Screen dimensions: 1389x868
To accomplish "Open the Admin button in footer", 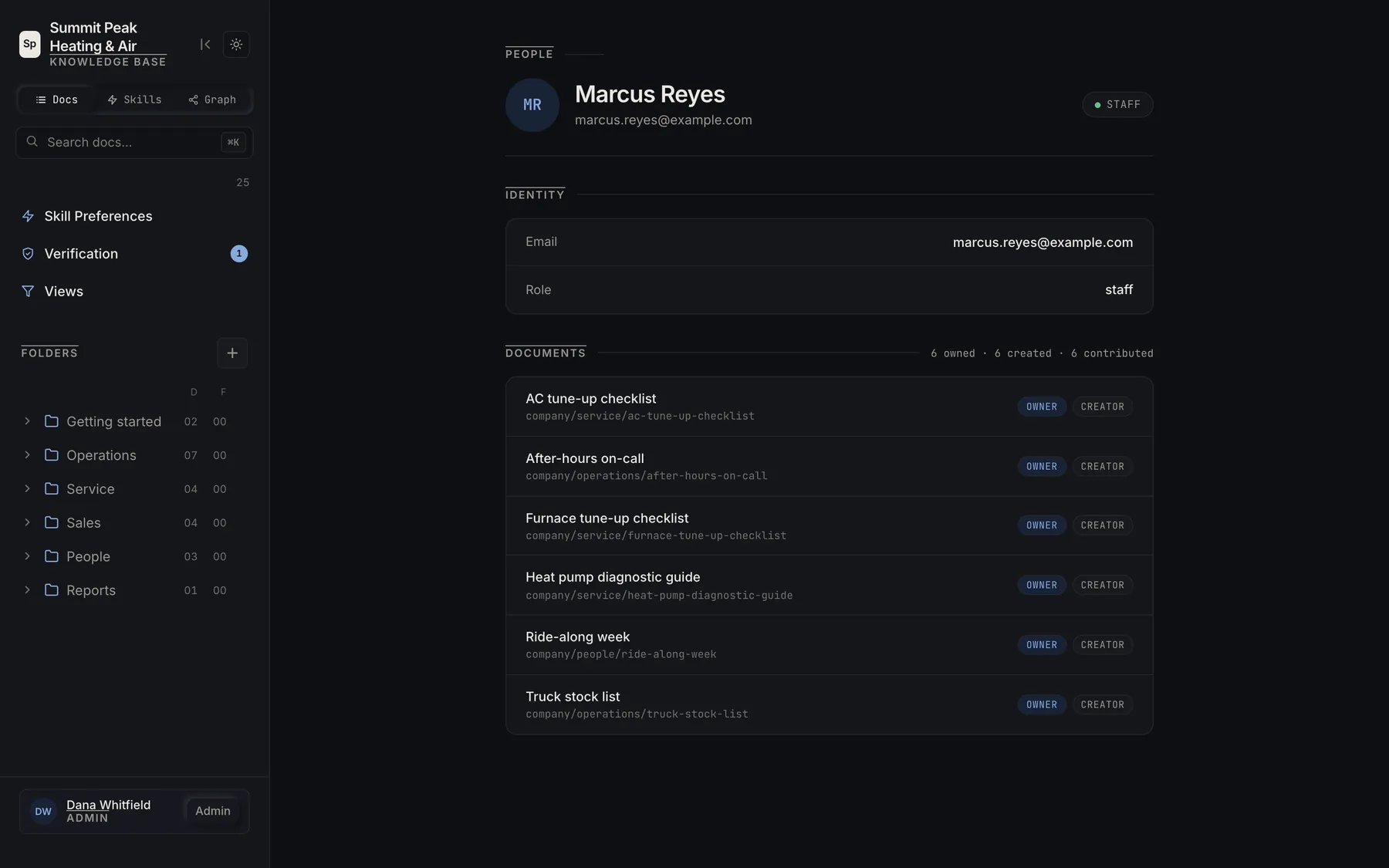I will pos(213,811).
